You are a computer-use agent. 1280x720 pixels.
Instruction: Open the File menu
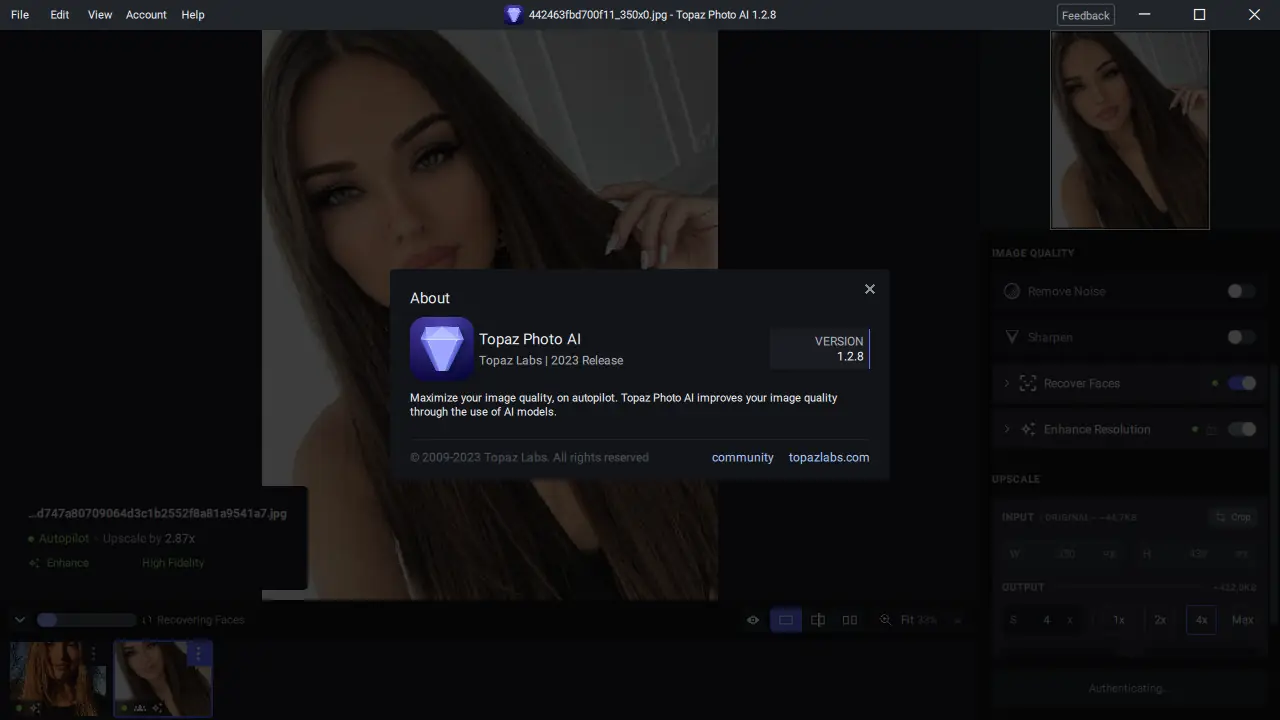[x=20, y=15]
